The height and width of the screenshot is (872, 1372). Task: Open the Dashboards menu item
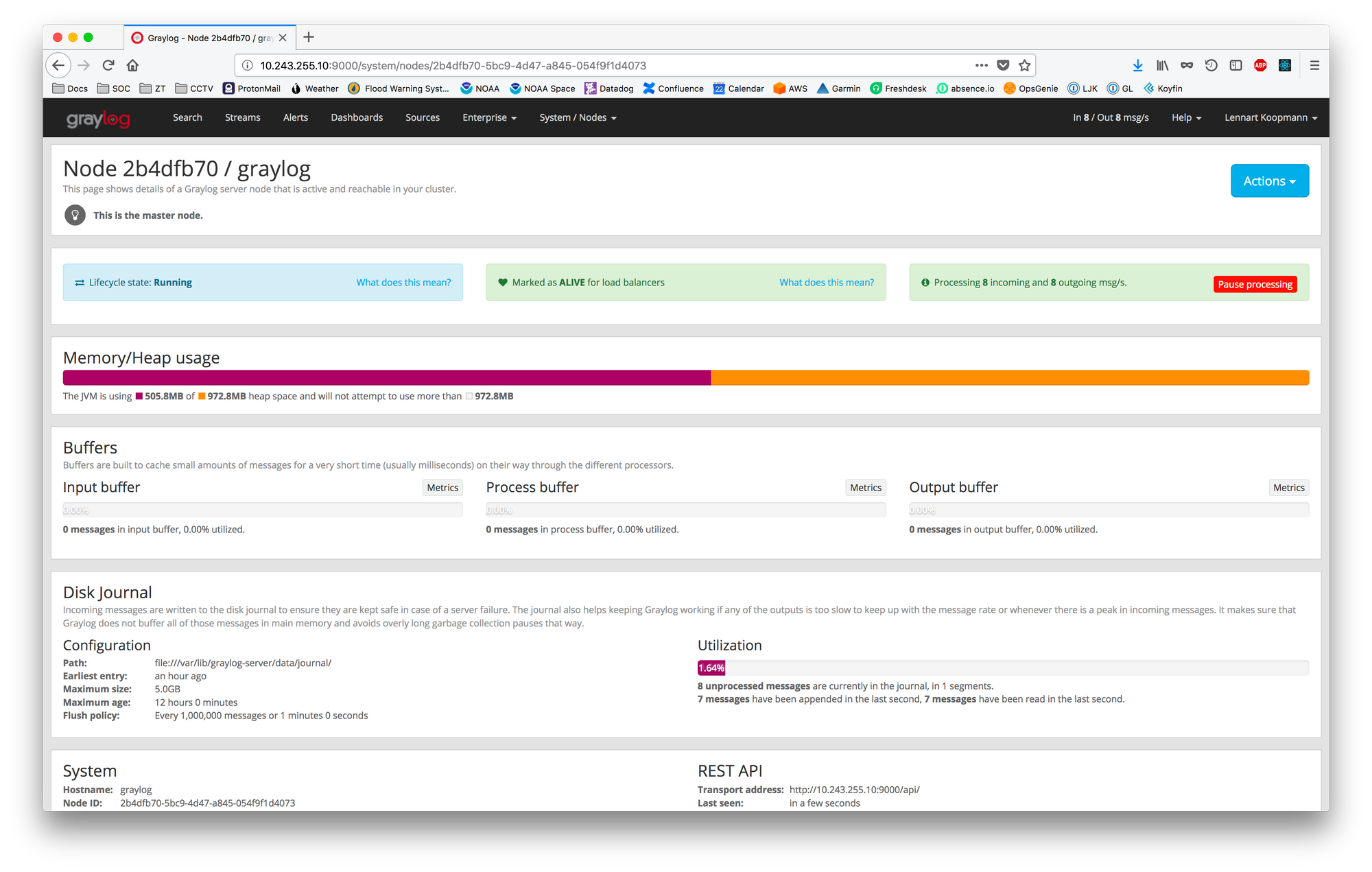[x=357, y=117]
